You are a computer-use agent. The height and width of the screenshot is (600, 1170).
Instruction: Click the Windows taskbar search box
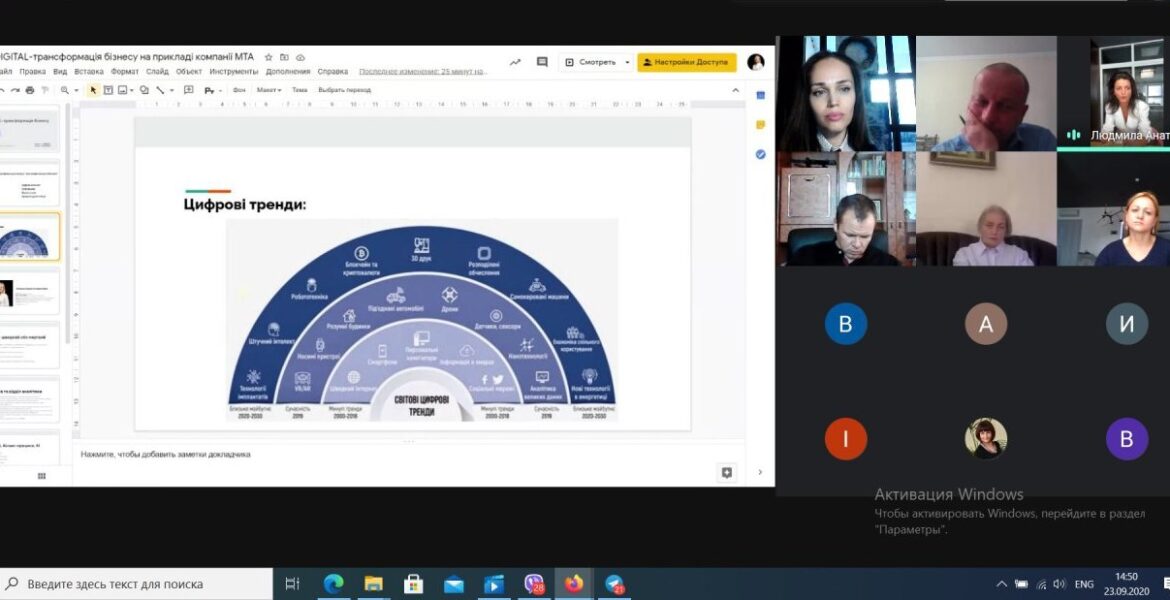point(137,584)
